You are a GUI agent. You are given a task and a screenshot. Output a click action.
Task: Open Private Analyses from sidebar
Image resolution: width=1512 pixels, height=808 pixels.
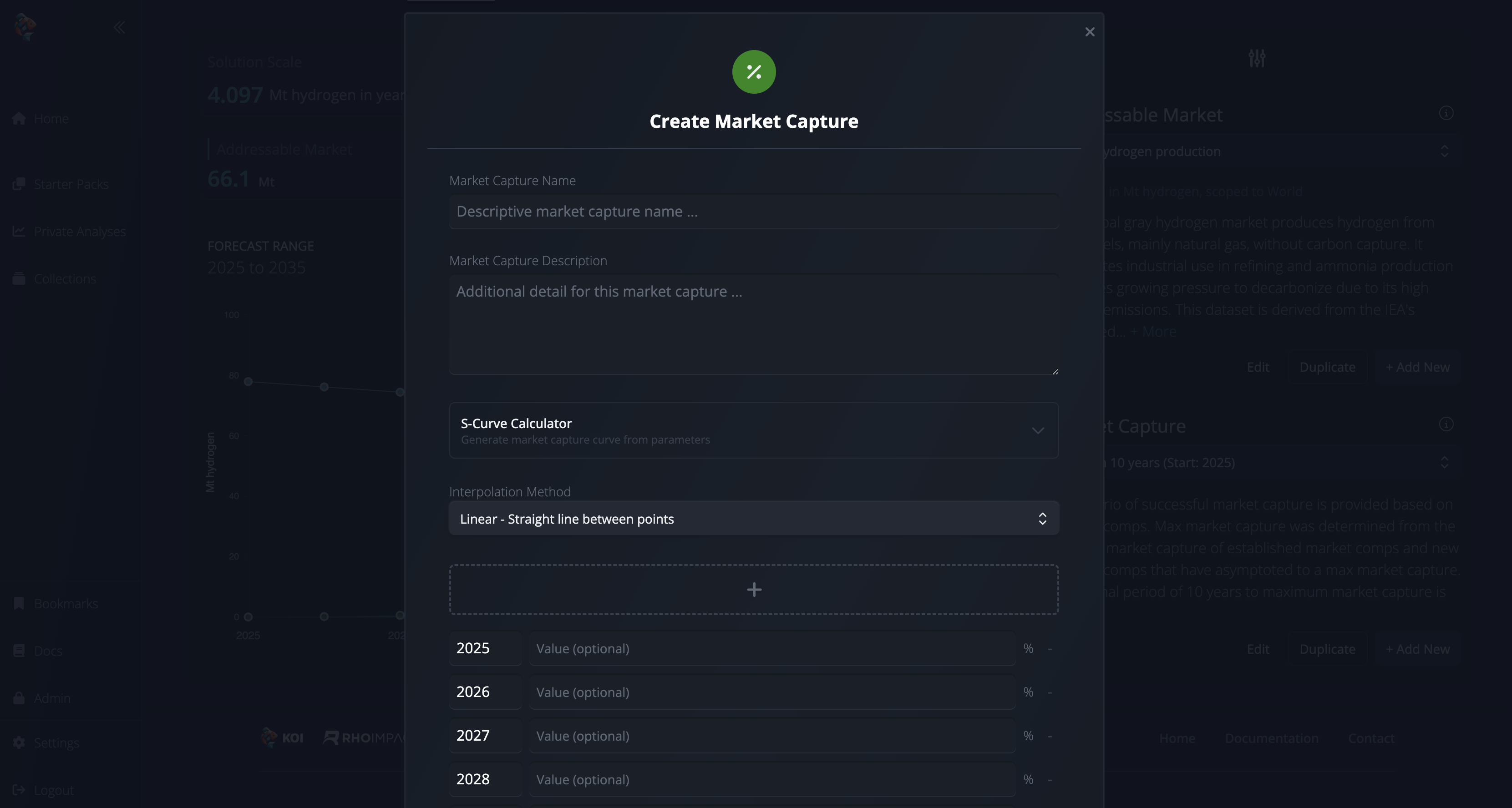point(80,232)
